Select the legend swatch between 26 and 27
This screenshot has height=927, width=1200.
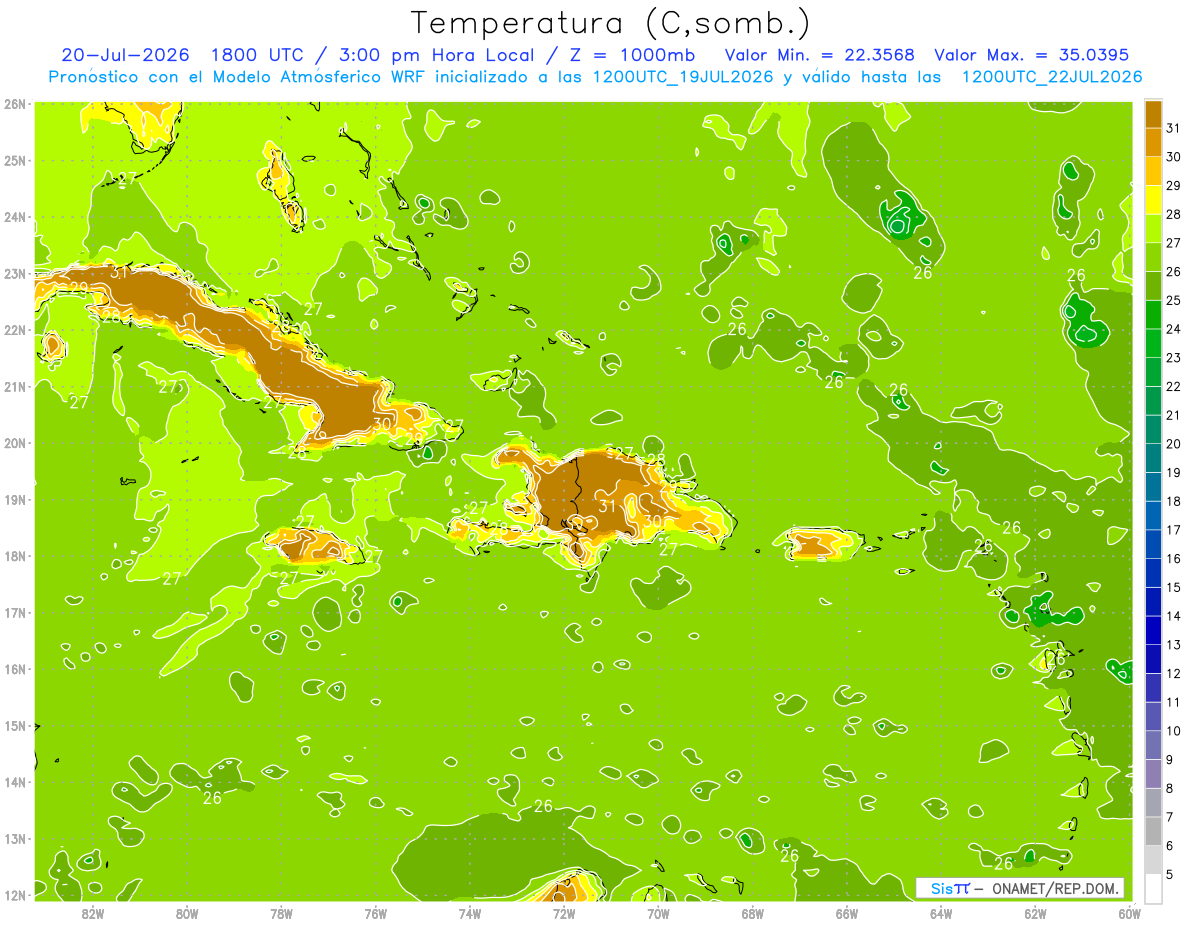(1153, 257)
